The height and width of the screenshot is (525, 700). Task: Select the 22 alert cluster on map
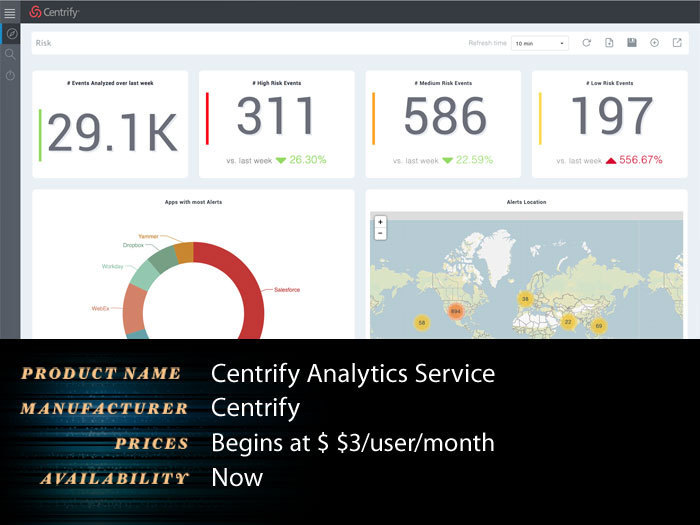click(568, 321)
